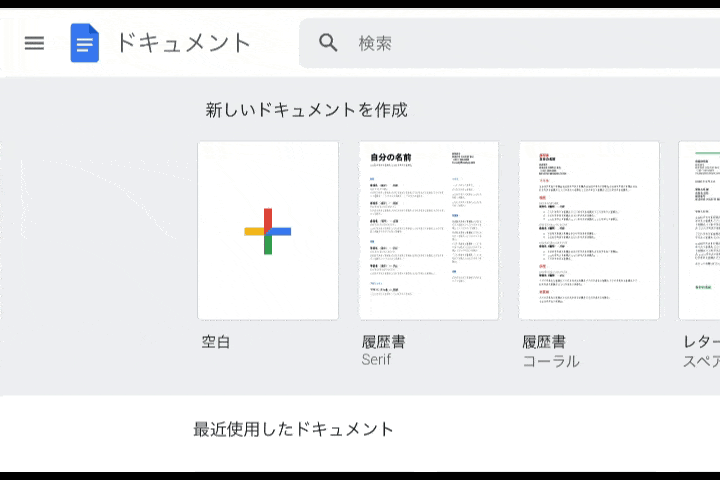Click the 新しいドキュメントを作成 heading
This screenshot has width=720, height=480.
click(306, 110)
